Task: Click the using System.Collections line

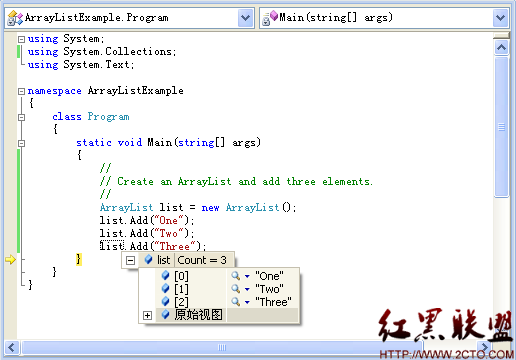Action: point(102,52)
